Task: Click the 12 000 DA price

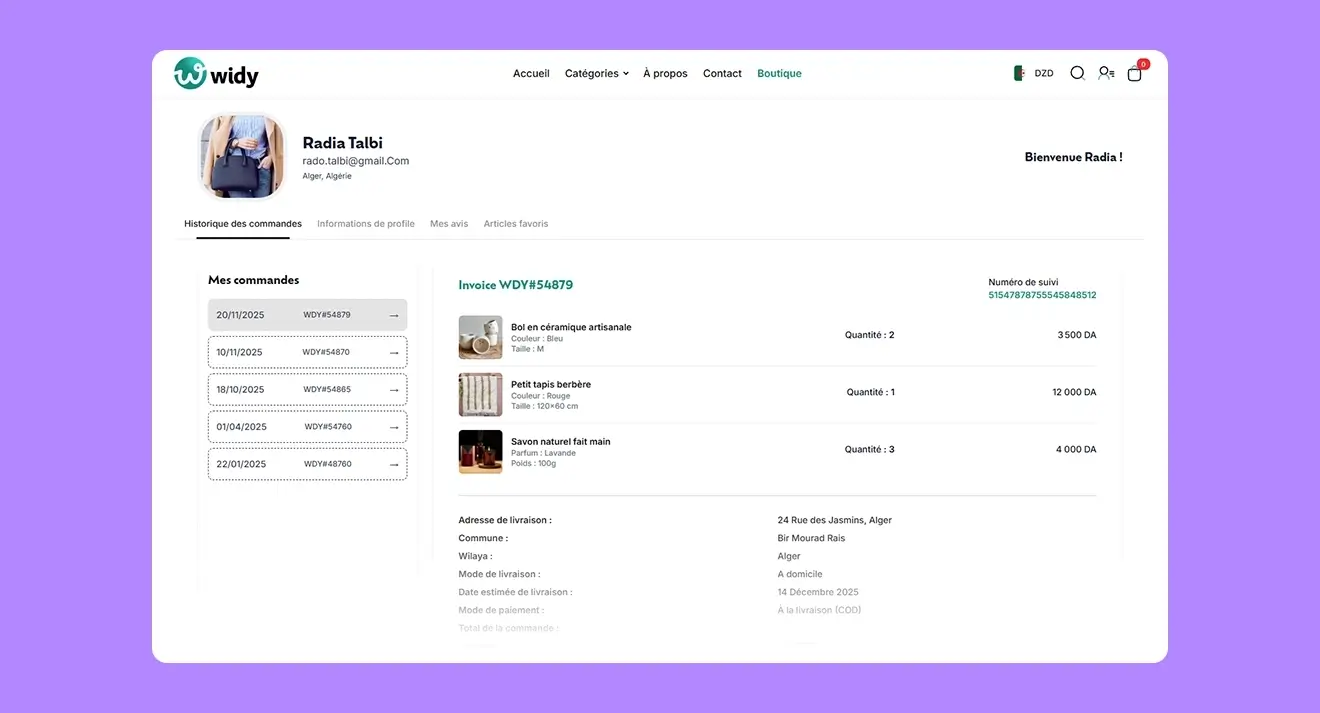Action: point(1074,392)
